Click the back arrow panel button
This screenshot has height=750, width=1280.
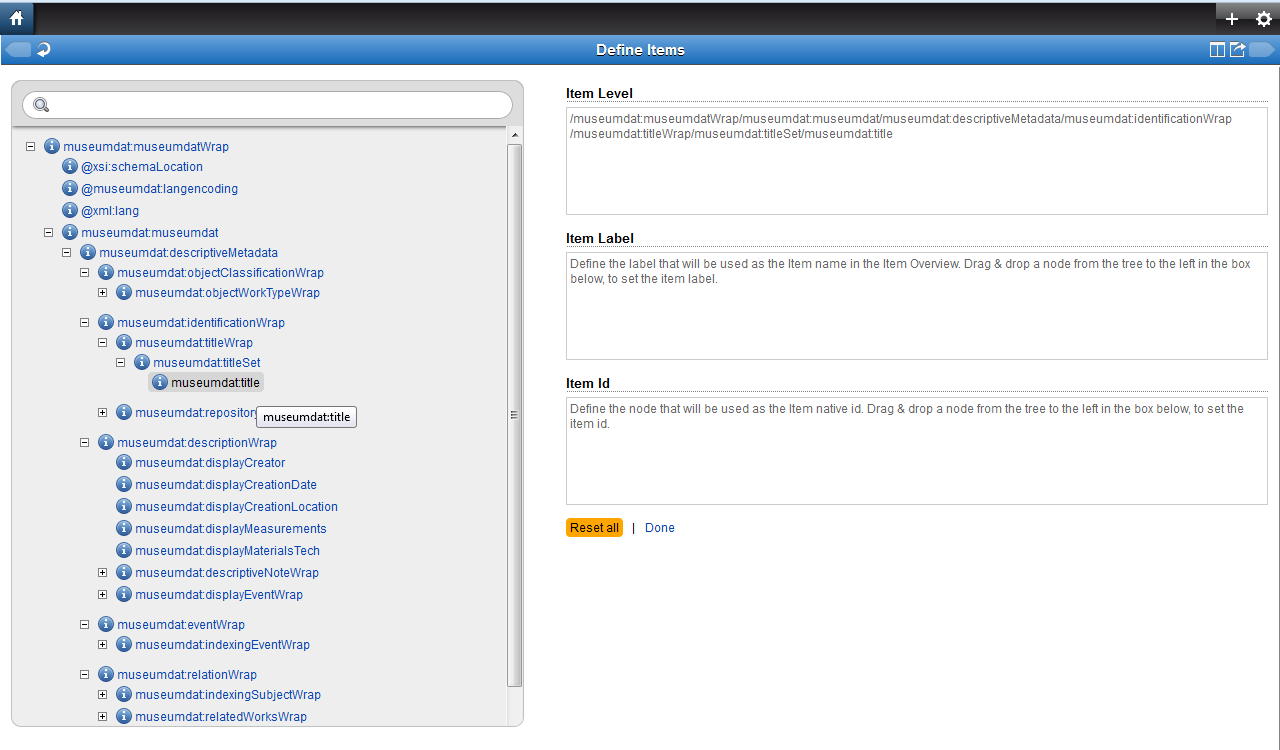coord(18,50)
